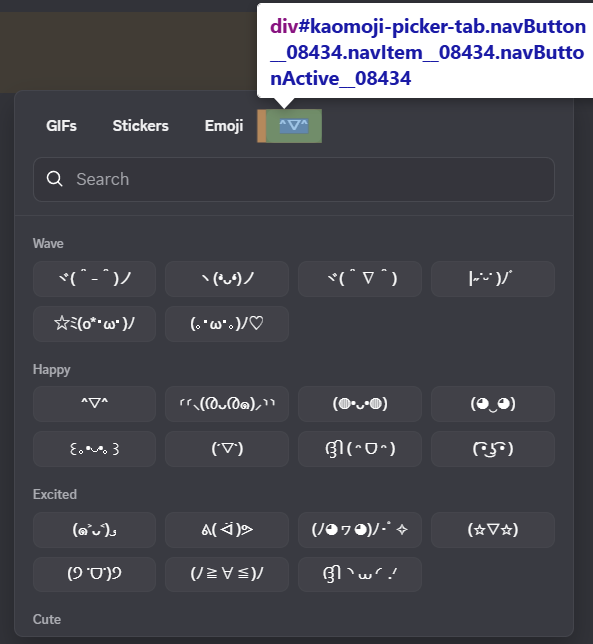Select the (◍•ᴗ•◍) happy kaomoji
Image resolution: width=593 pixels, height=644 pixels.
pos(360,404)
